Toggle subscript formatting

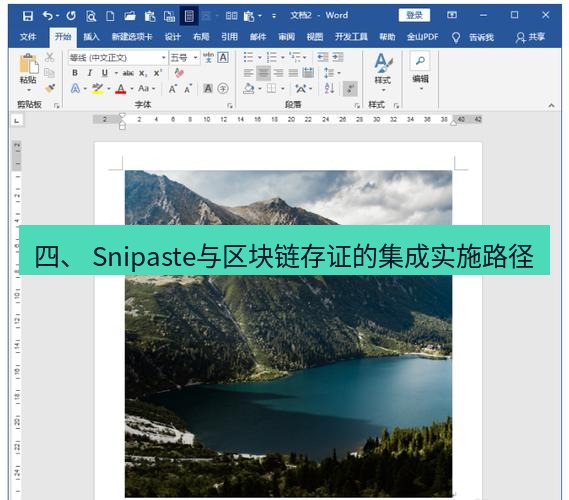(143, 73)
